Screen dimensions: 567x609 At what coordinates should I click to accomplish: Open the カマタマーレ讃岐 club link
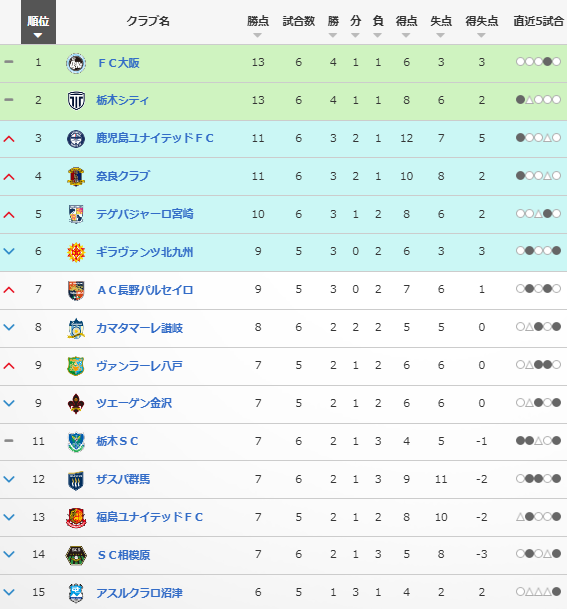tap(139, 328)
